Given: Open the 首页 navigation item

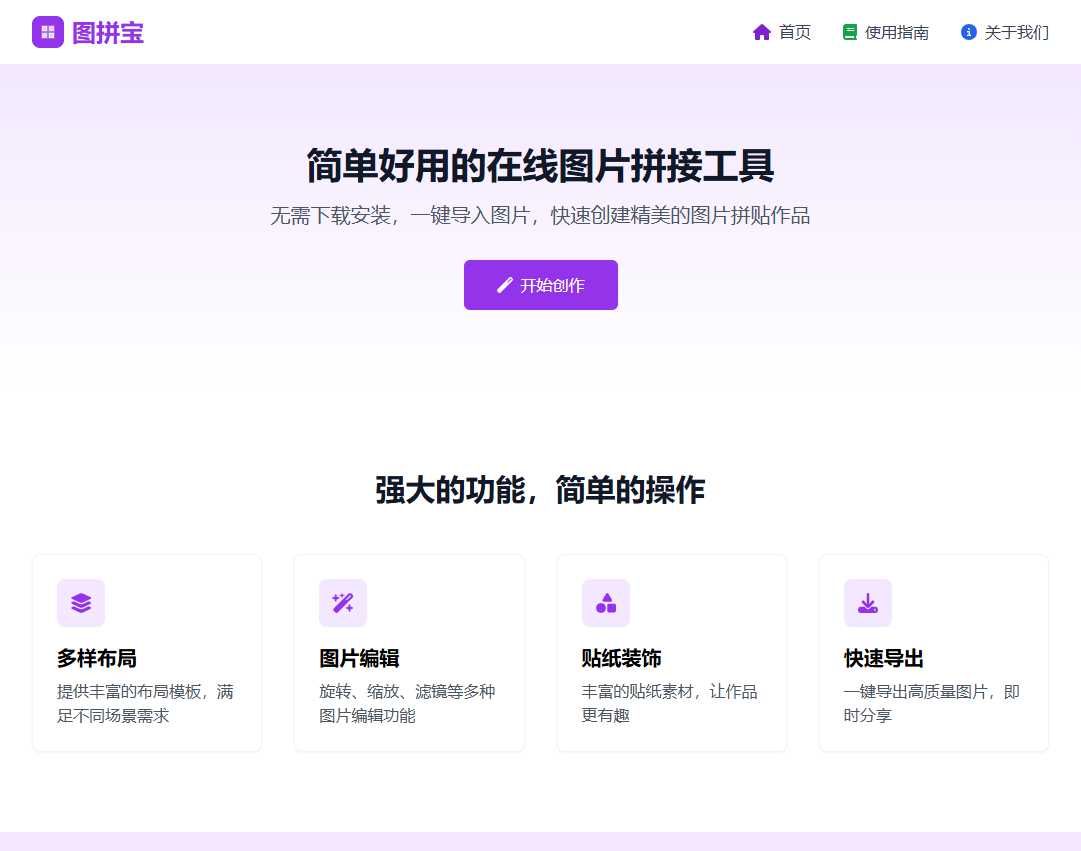Looking at the screenshot, I should click(x=794, y=32).
